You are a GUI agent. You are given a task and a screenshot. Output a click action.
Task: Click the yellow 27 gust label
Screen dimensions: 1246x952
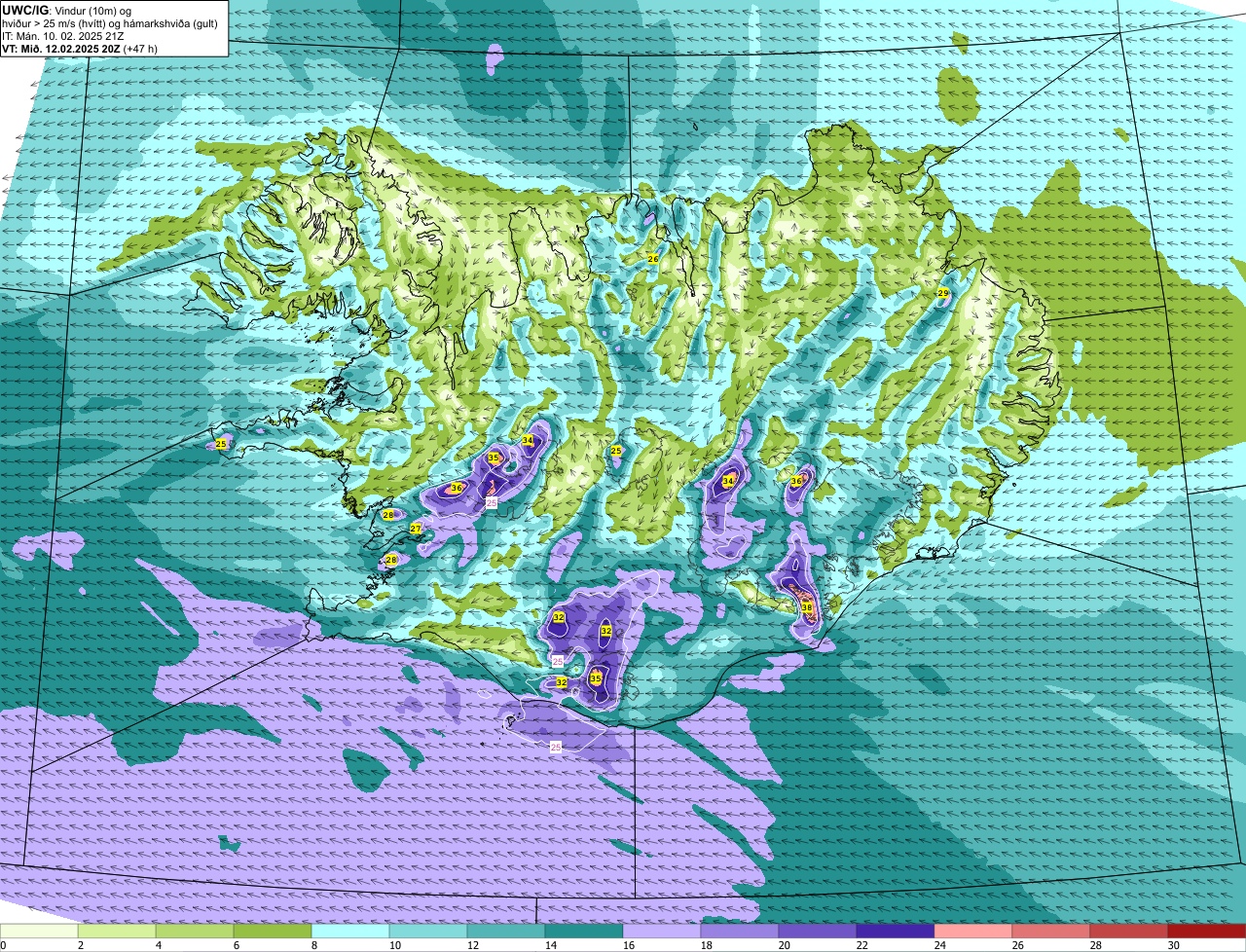[x=416, y=529]
